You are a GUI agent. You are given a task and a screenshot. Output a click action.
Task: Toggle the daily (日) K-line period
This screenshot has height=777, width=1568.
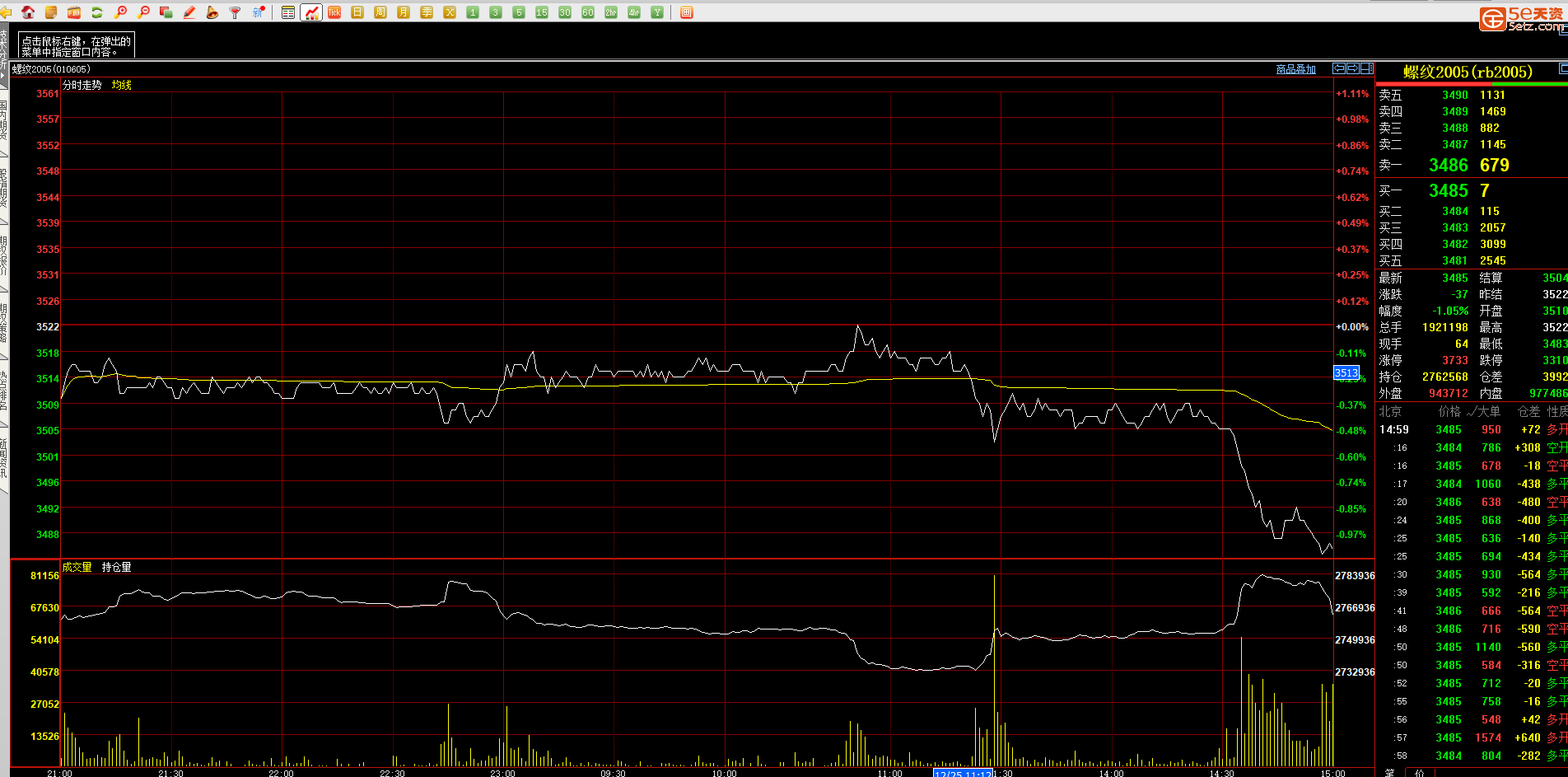click(x=357, y=12)
